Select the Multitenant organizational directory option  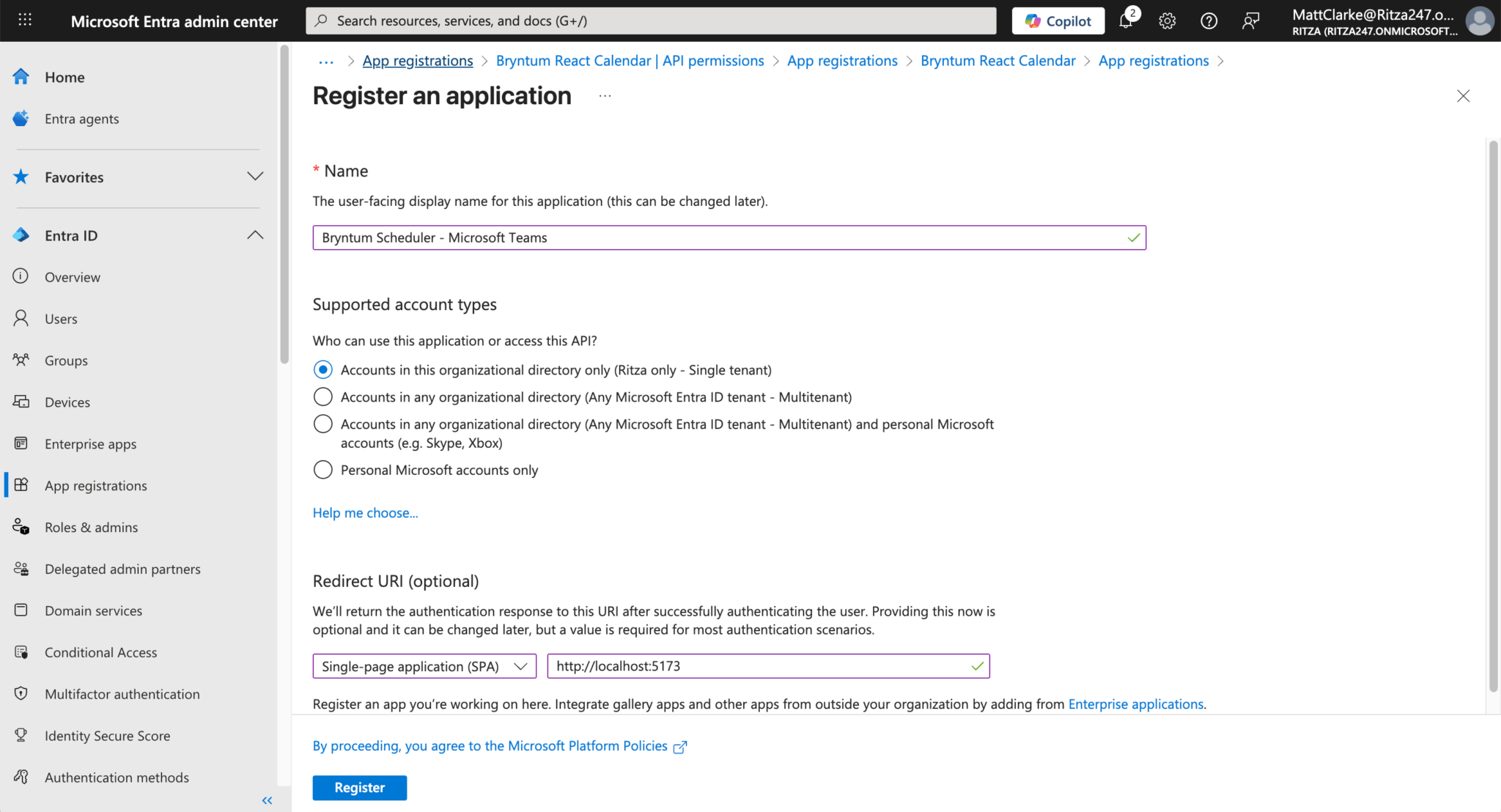click(323, 397)
